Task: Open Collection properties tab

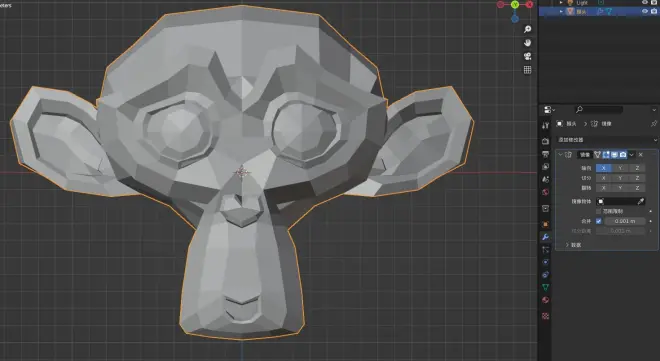Action: pyautogui.click(x=546, y=209)
